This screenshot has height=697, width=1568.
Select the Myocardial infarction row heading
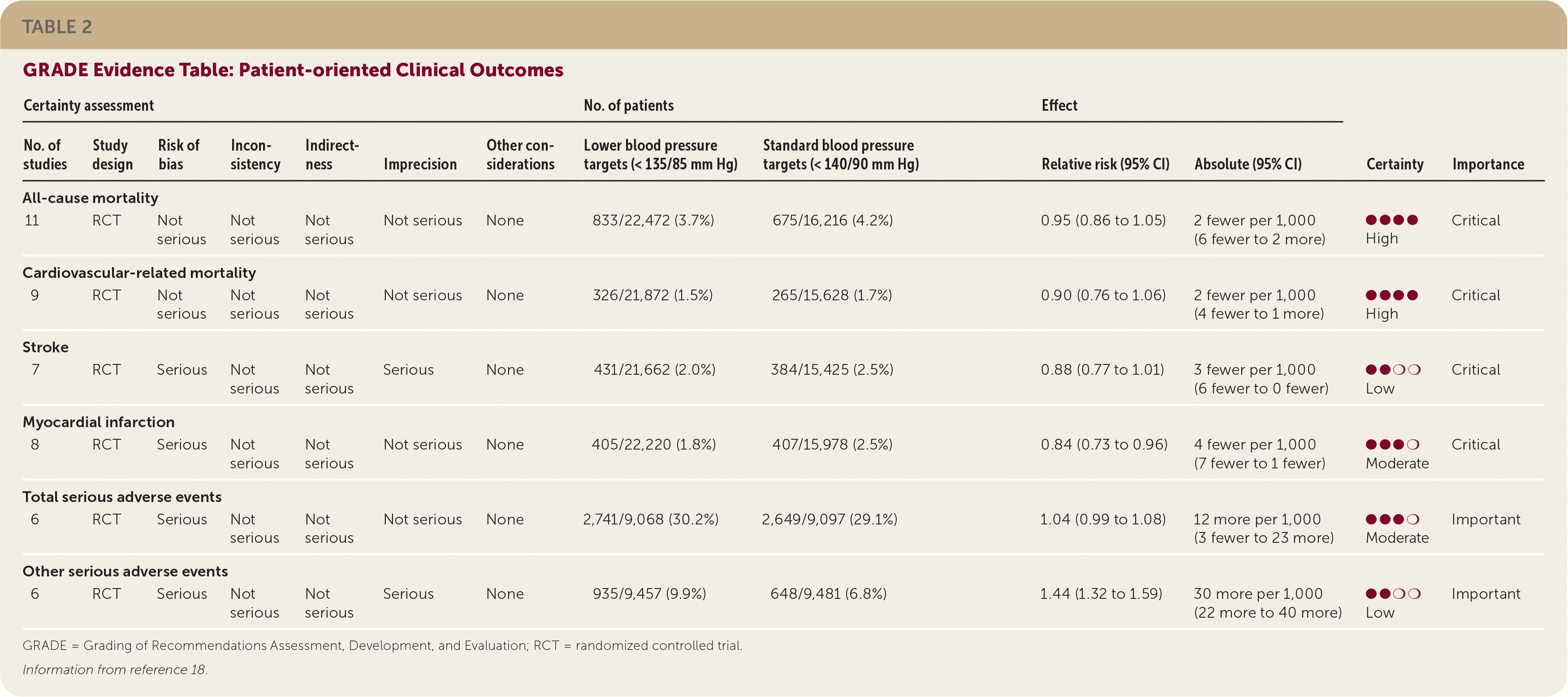click(99, 422)
